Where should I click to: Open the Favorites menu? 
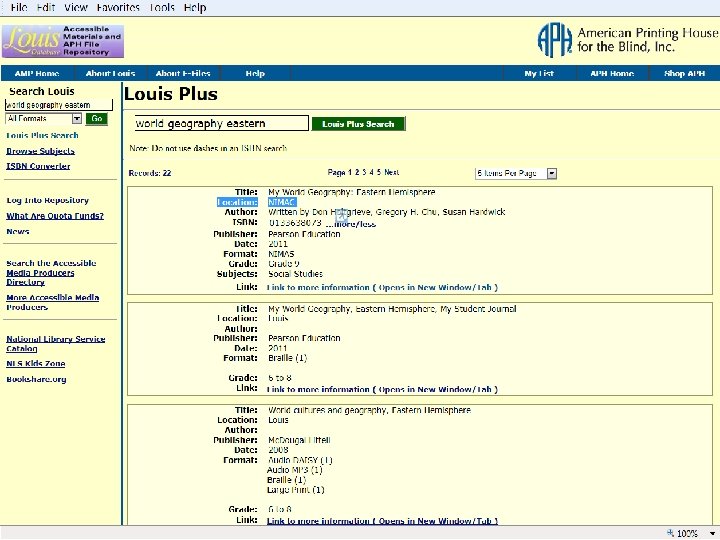pos(118,7)
